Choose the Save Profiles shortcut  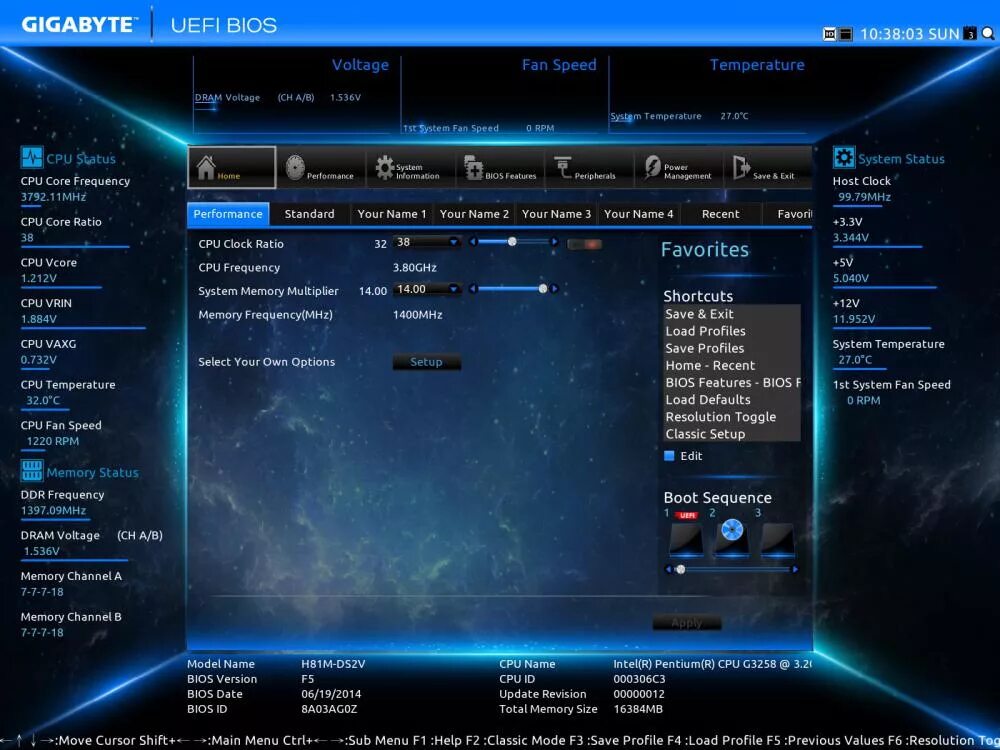[x=732, y=348]
